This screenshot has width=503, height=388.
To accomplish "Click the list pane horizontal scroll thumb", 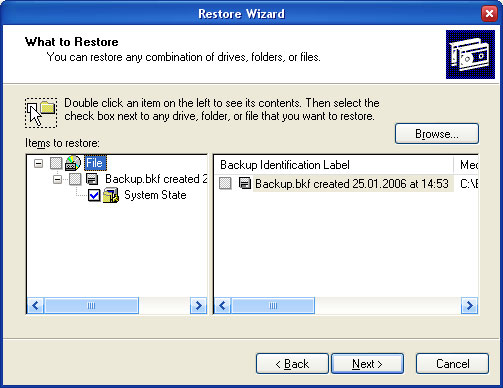I will [x=273, y=305].
